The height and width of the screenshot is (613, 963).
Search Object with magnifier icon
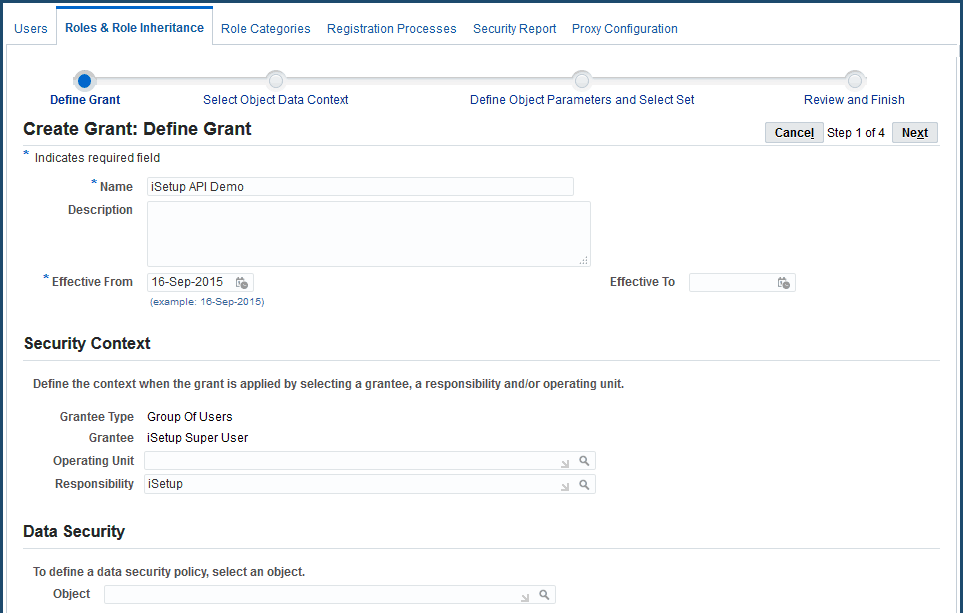[x=544, y=595]
